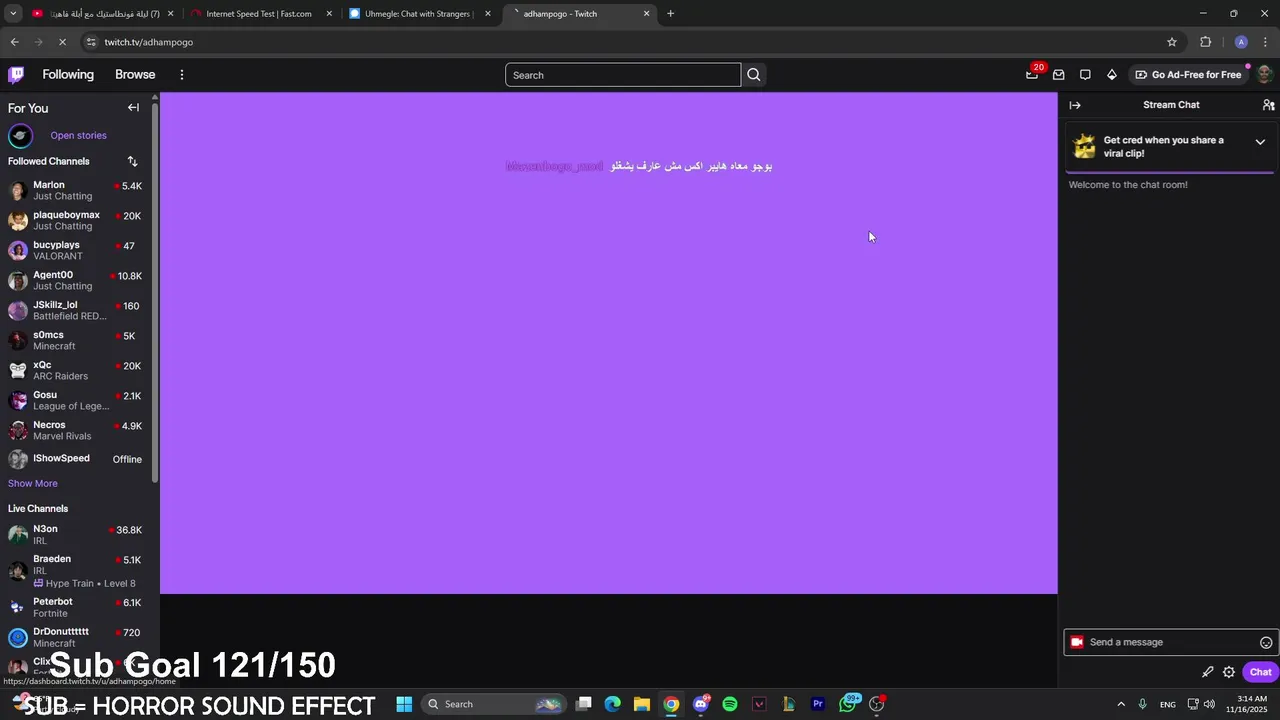Screen dimensions: 1280x720
Task: Open the plaqueboymax channel
Action: click(76, 220)
